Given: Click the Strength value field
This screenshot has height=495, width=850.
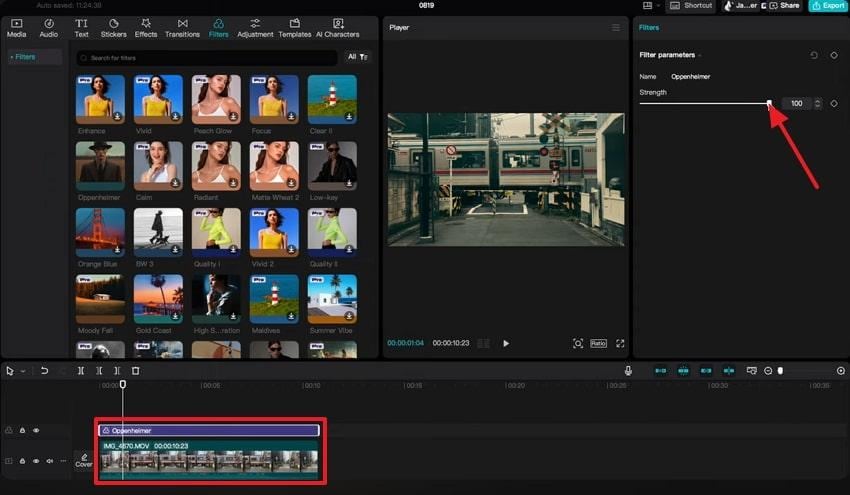Looking at the screenshot, I should coord(797,103).
